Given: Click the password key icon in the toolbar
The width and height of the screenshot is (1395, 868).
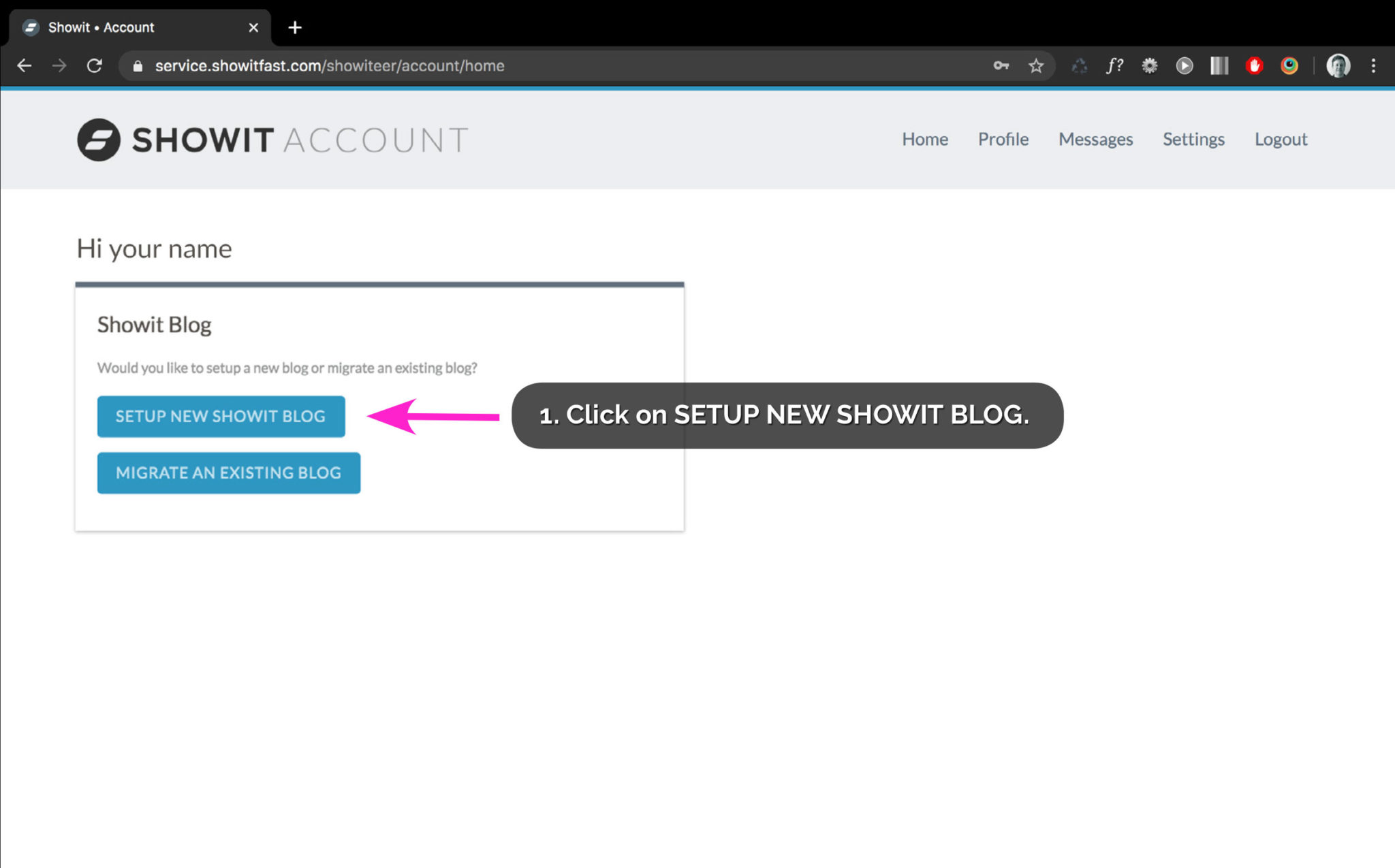Looking at the screenshot, I should click(x=1000, y=65).
